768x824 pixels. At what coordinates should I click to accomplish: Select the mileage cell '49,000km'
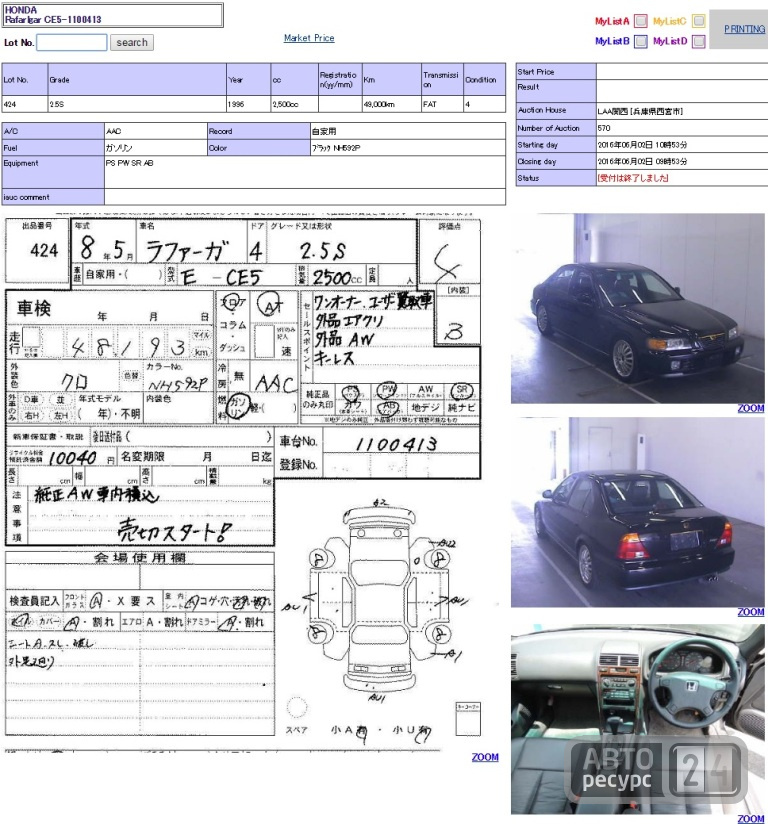392,104
